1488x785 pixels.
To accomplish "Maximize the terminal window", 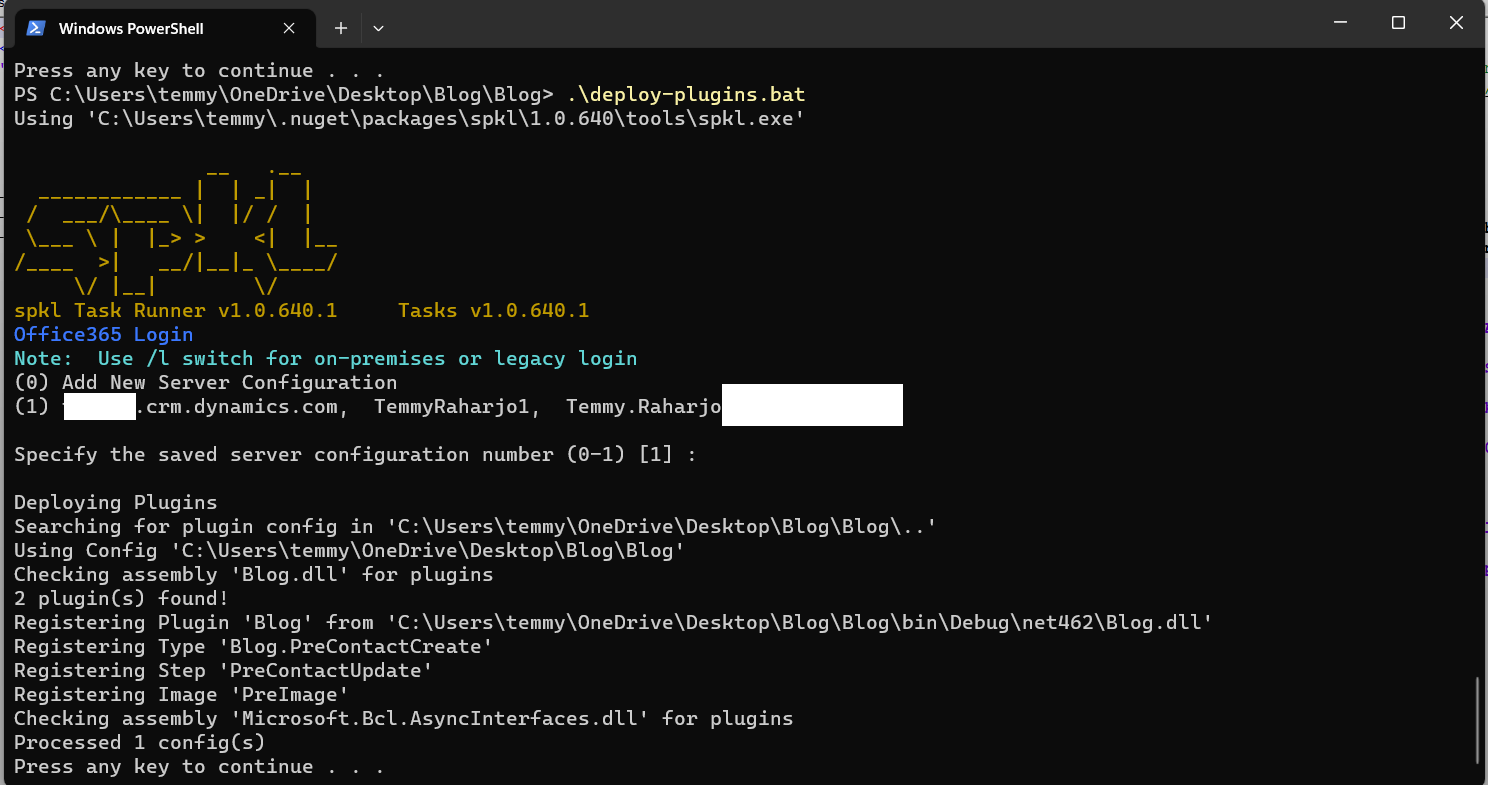I will (x=1399, y=23).
